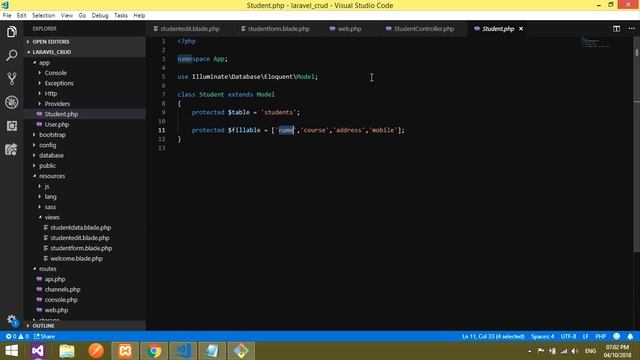Open the Explorer view in activity bar
The height and width of the screenshot is (360, 640).
11,32
